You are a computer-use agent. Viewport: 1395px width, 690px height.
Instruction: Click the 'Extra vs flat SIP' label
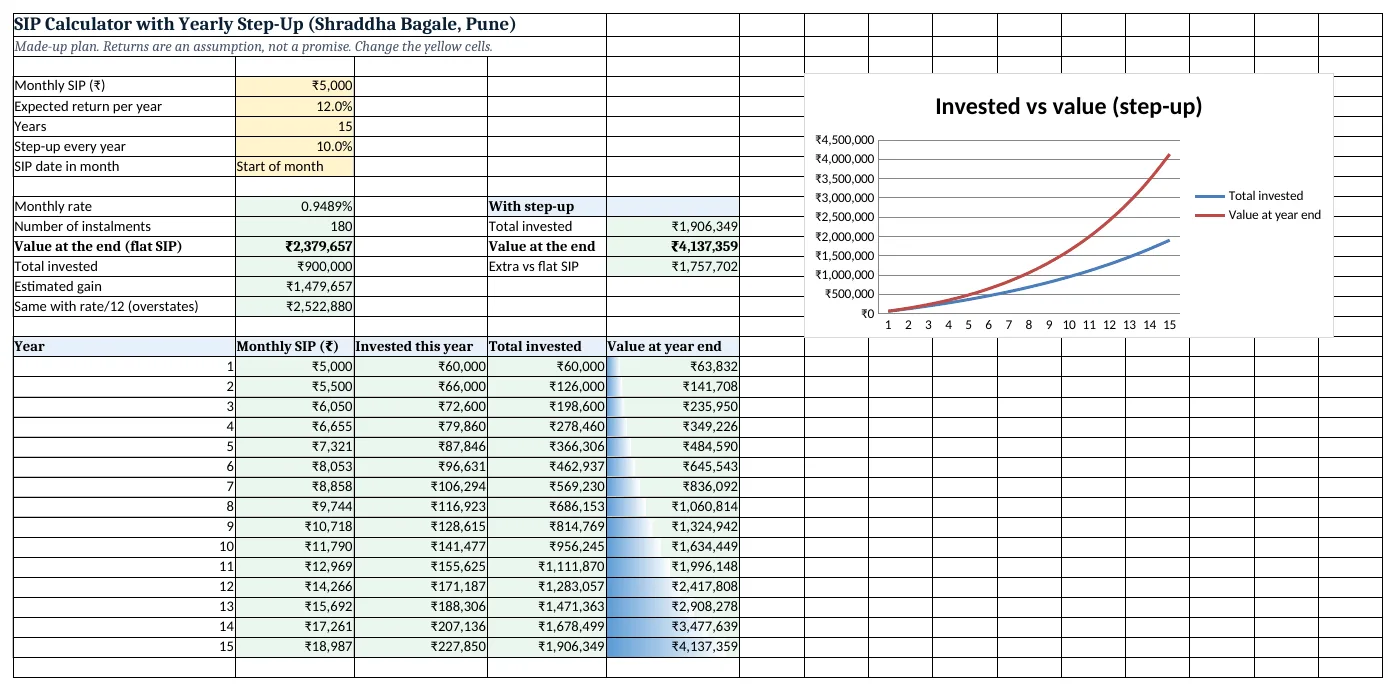tap(546, 267)
